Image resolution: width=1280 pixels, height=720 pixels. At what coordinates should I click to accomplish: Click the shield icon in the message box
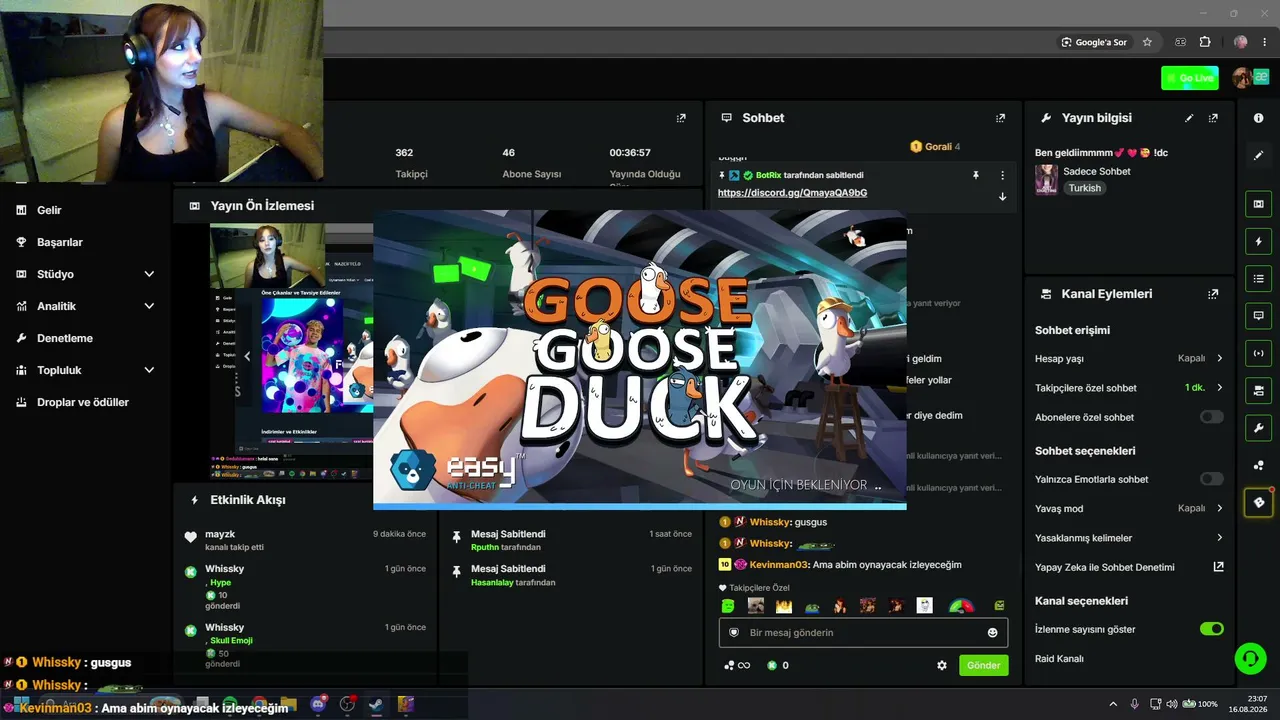point(733,633)
